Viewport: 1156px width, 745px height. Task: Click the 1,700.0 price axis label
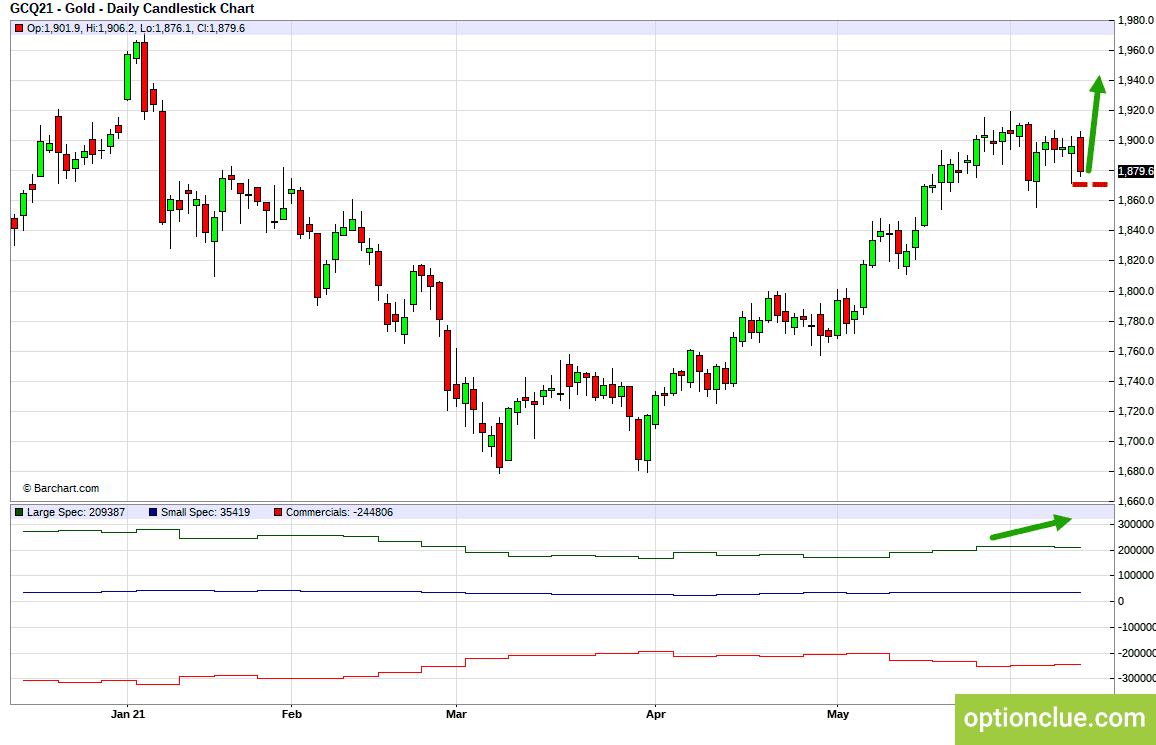(1136, 441)
